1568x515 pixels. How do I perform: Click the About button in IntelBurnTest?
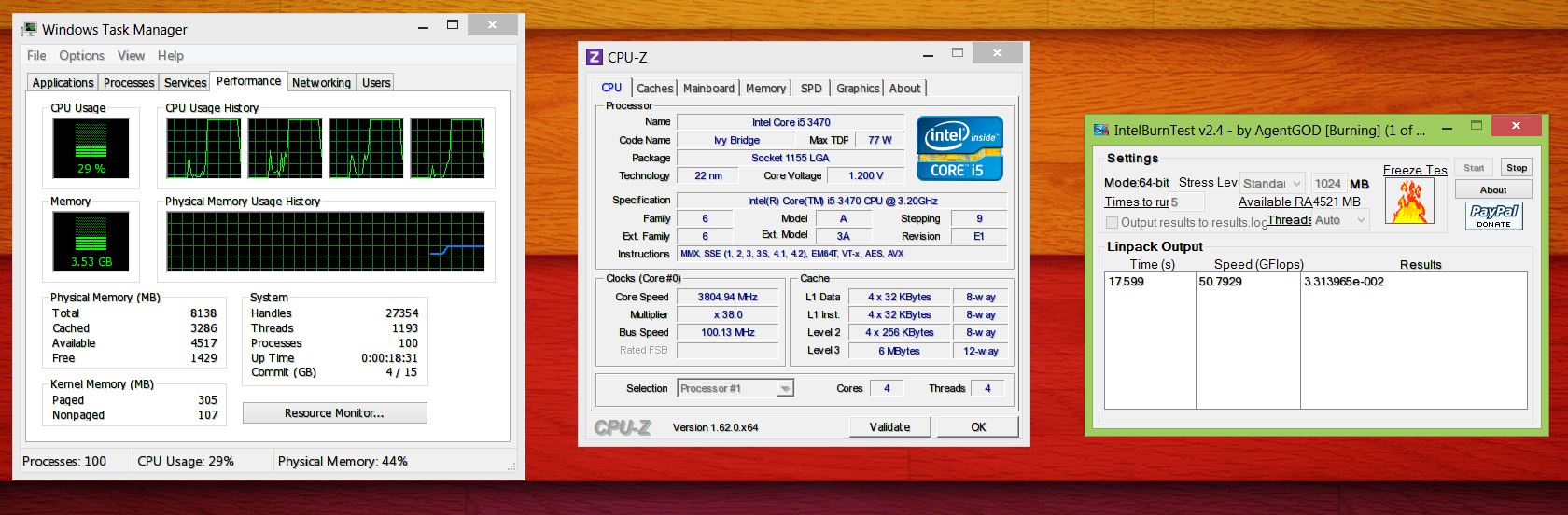(x=1493, y=189)
